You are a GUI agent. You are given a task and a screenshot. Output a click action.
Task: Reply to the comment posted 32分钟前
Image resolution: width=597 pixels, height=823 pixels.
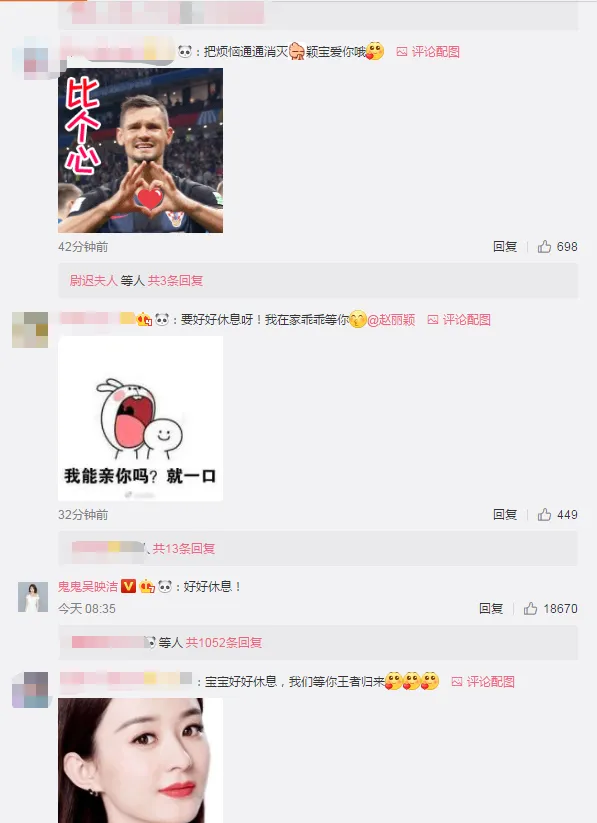[x=505, y=514]
